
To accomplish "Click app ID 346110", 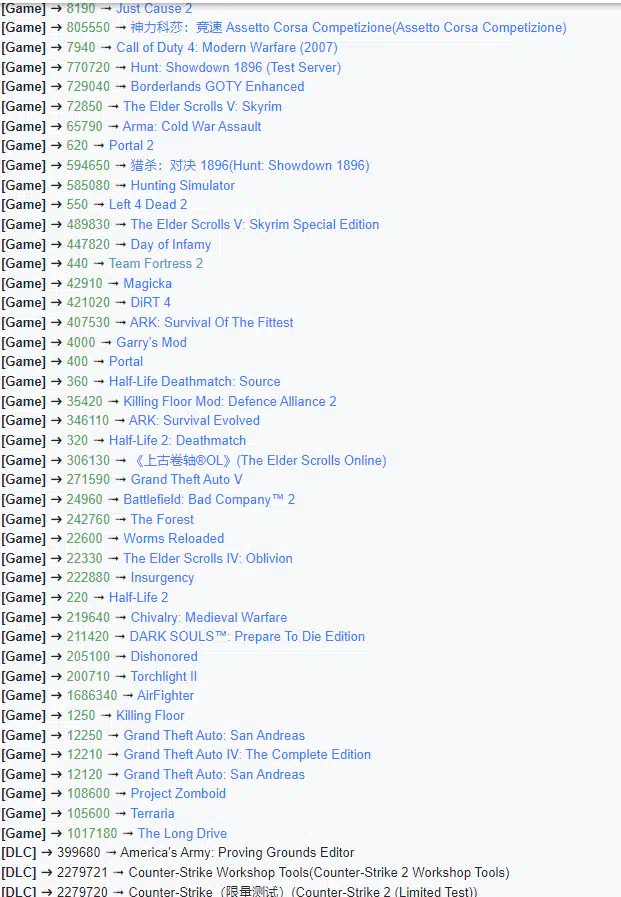I will [87, 420].
